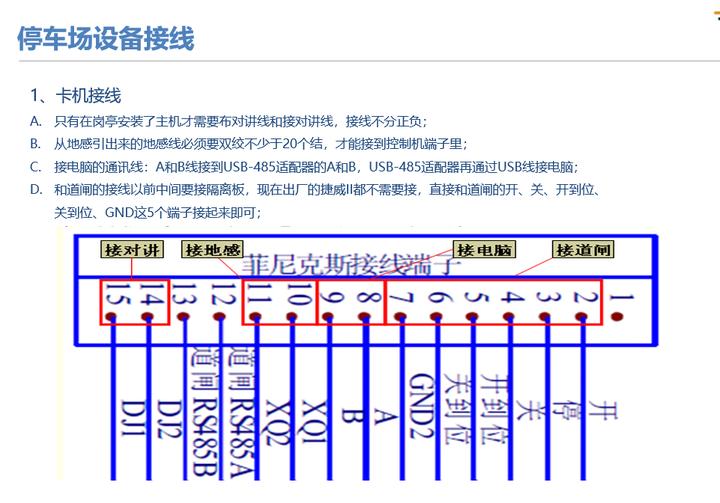Click the slide title 停车场设备接线

click(106, 38)
